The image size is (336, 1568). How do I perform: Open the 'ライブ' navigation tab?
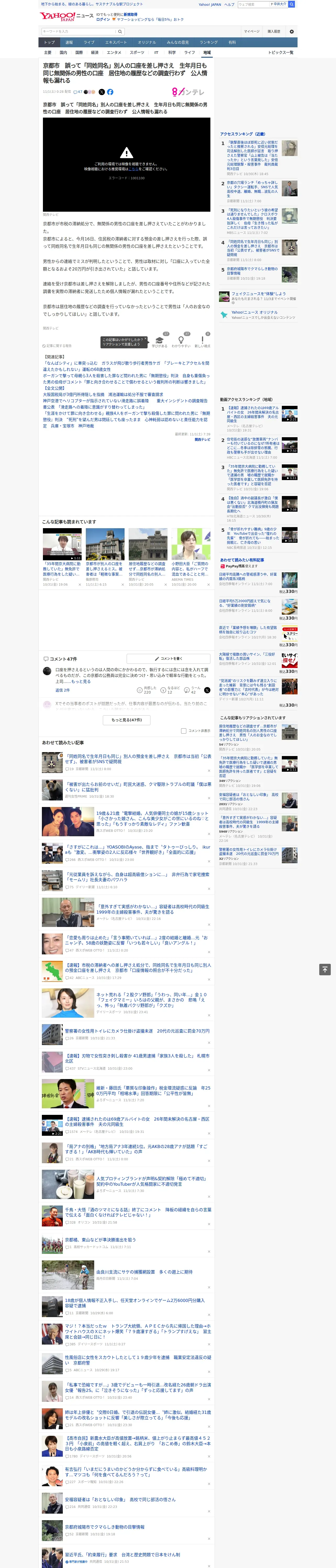(x=89, y=43)
